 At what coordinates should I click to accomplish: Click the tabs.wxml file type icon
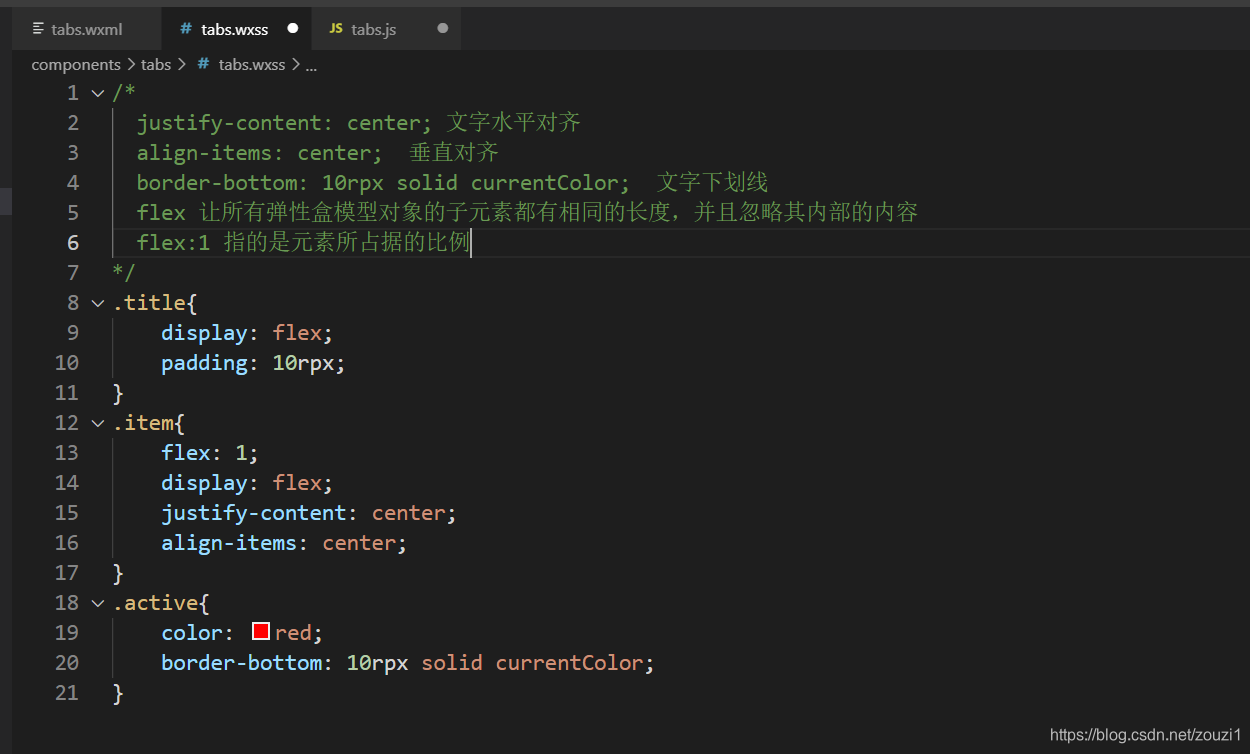38,29
